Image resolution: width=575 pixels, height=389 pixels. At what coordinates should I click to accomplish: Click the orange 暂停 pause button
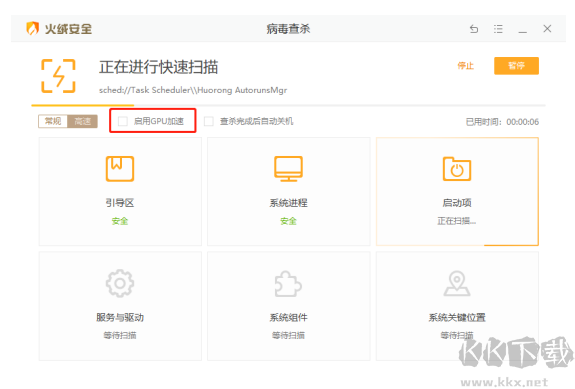point(516,66)
